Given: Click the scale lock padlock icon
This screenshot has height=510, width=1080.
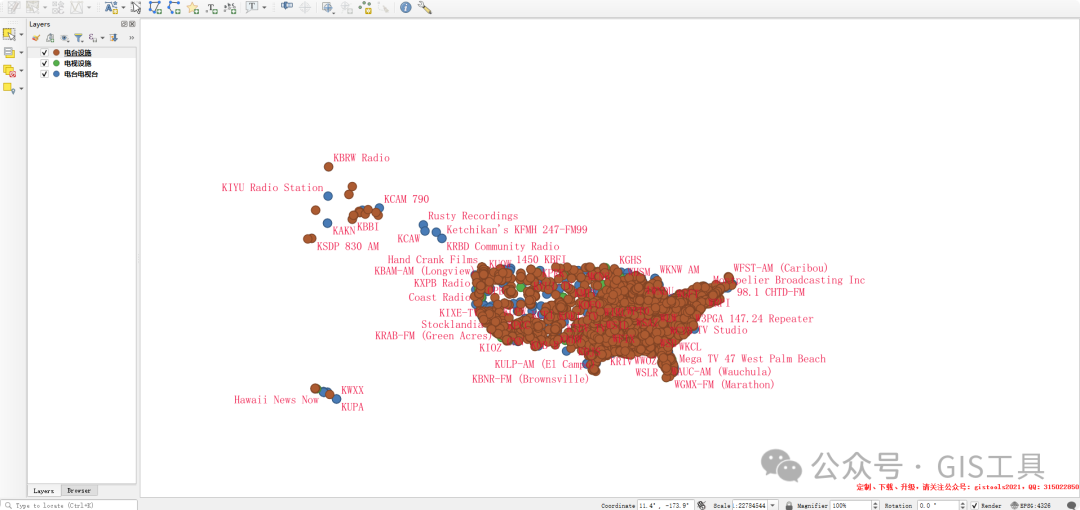Looking at the screenshot, I should pyautogui.click(x=789, y=505).
